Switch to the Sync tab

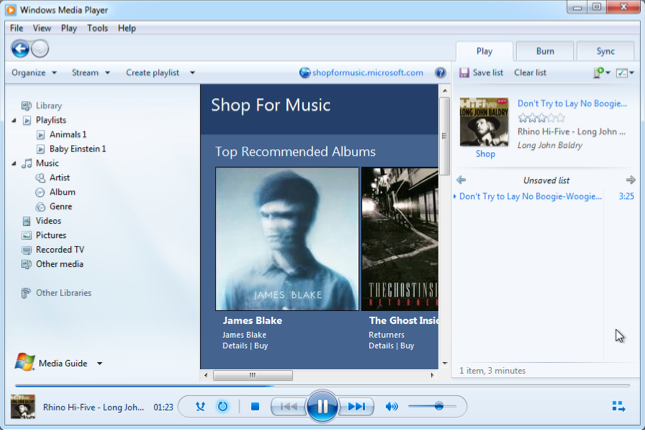[x=606, y=51]
